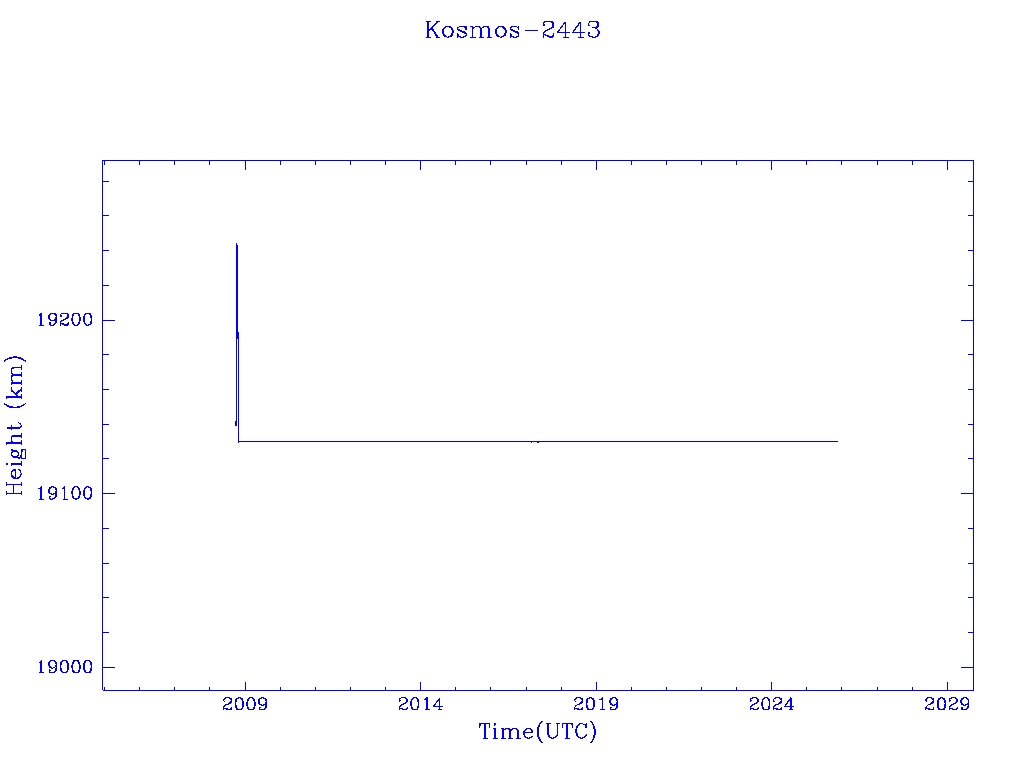Viewport: 1024px width, 768px height.
Task: Click the 2019 major tick on the top axis
Action: tap(596, 166)
